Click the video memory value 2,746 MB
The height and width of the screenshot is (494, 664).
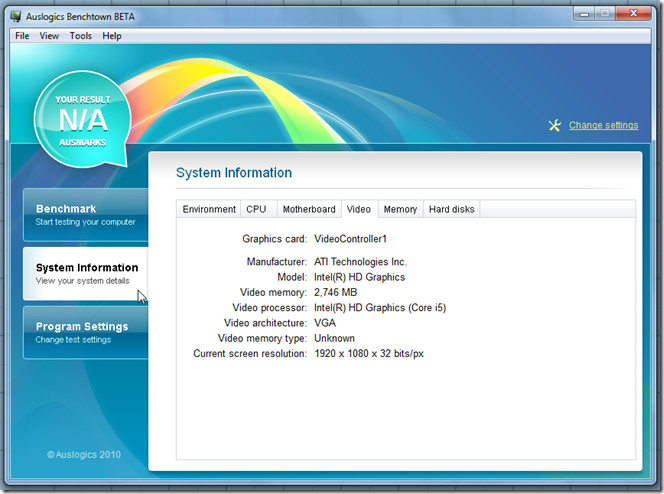tap(335, 292)
